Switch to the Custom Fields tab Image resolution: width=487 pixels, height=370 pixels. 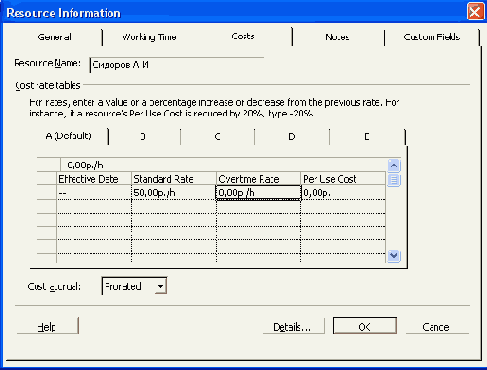tap(432, 37)
